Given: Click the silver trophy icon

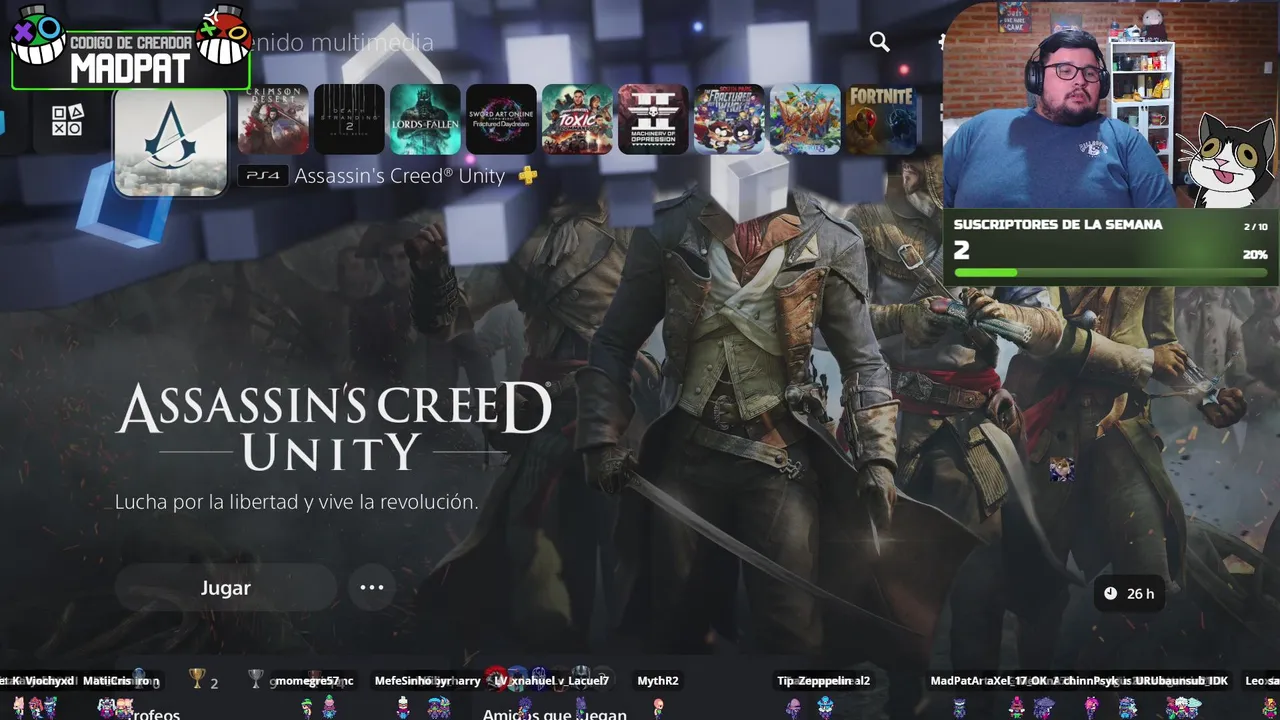Looking at the screenshot, I should coord(257,679).
